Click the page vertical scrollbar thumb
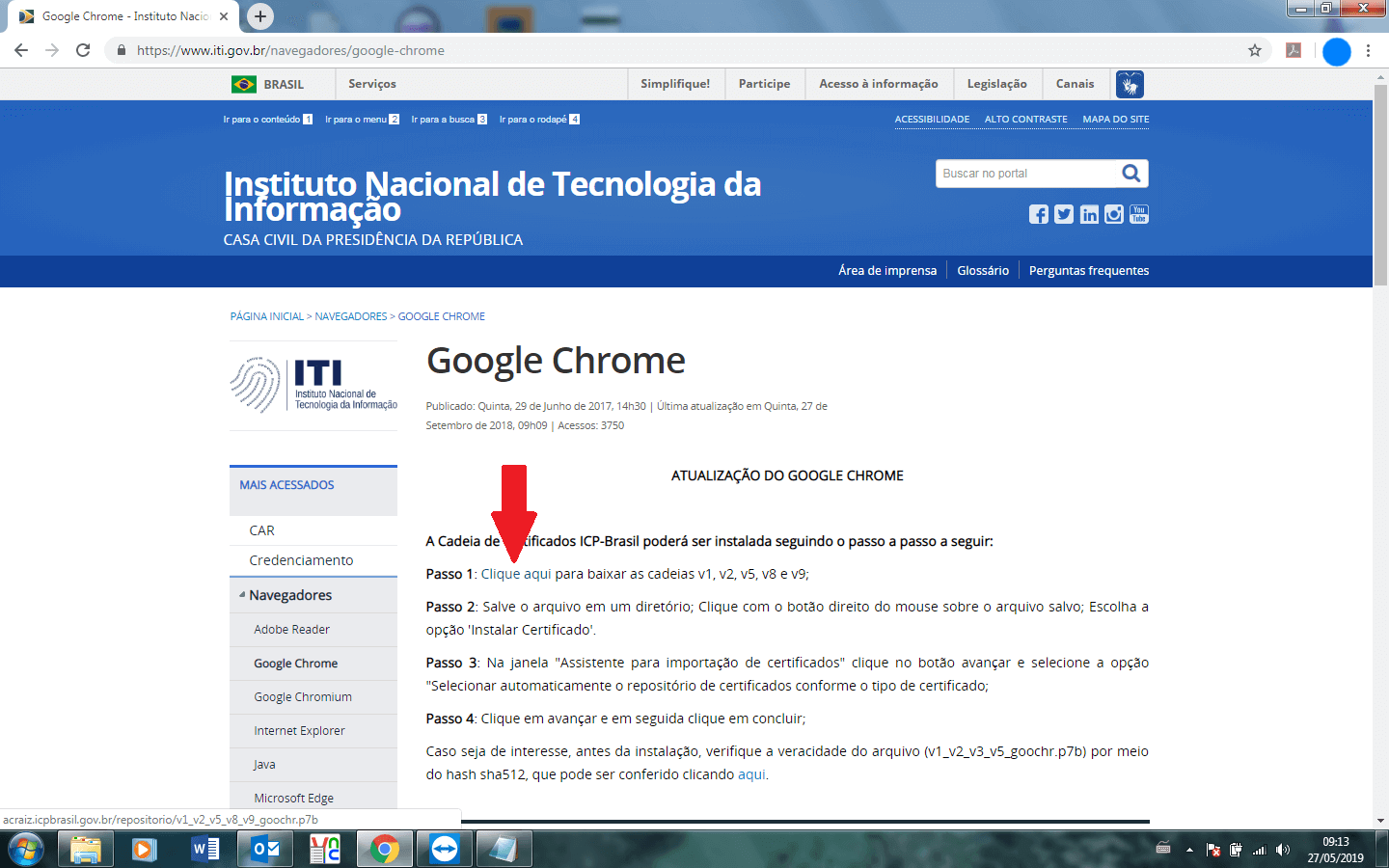 [x=1380, y=184]
